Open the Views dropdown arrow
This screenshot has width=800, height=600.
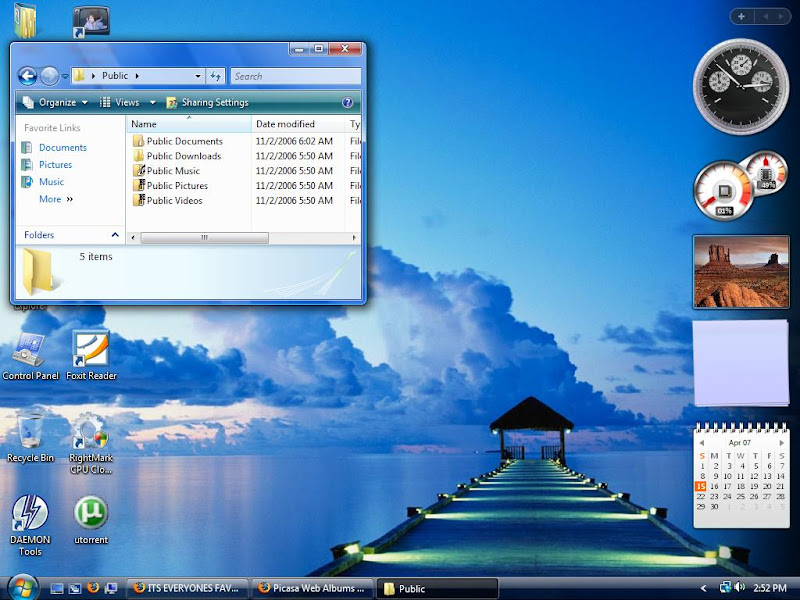[152, 102]
